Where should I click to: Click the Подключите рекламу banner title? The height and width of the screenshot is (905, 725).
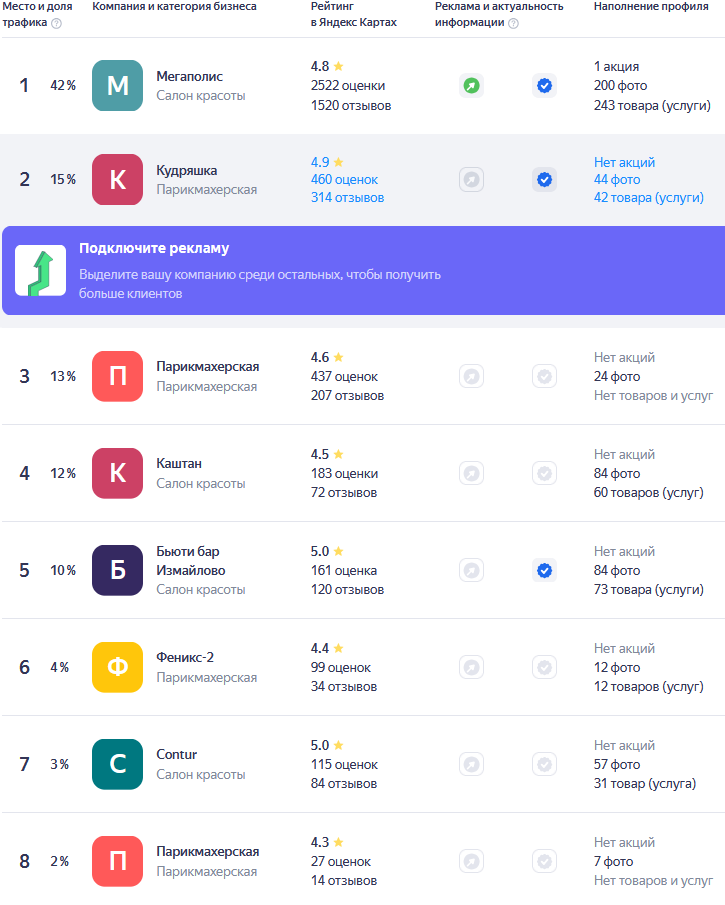pos(154,248)
